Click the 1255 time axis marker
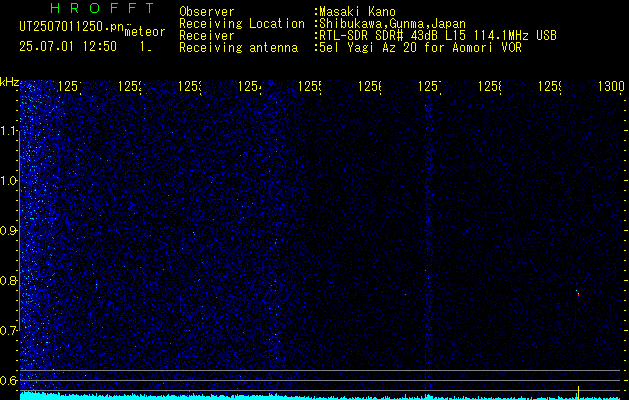 tap(310, 87)
